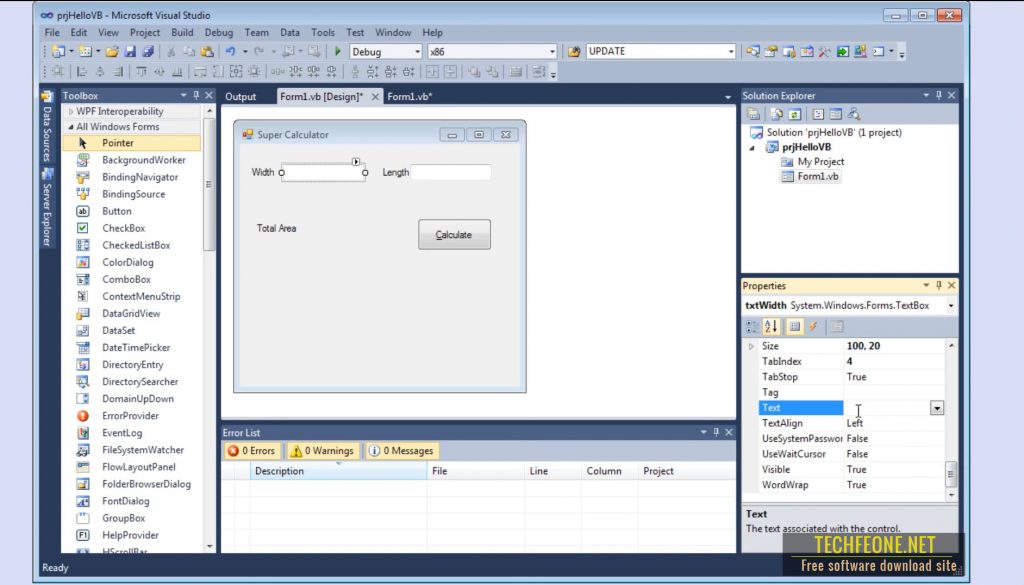Switch to the Form1.vb* code tab
1024x585 pixels.
pyautogui.click(x=409, y=97)
